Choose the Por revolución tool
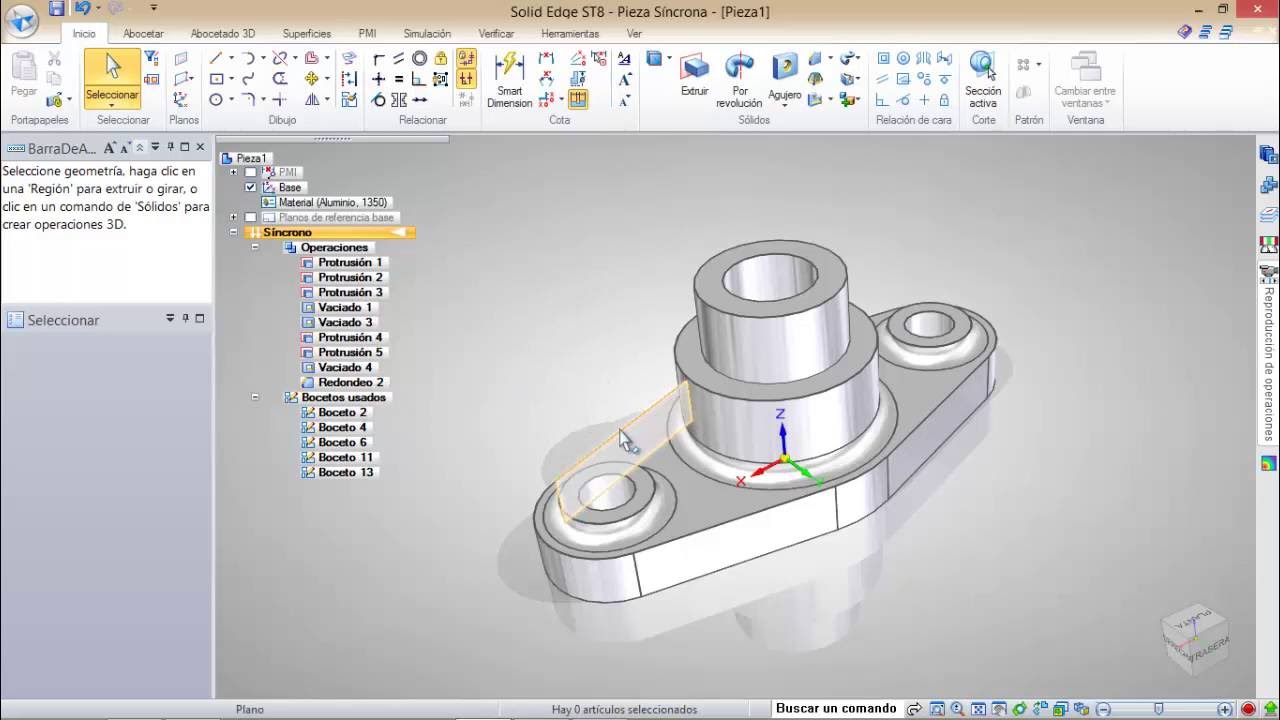 pos(739,80)
